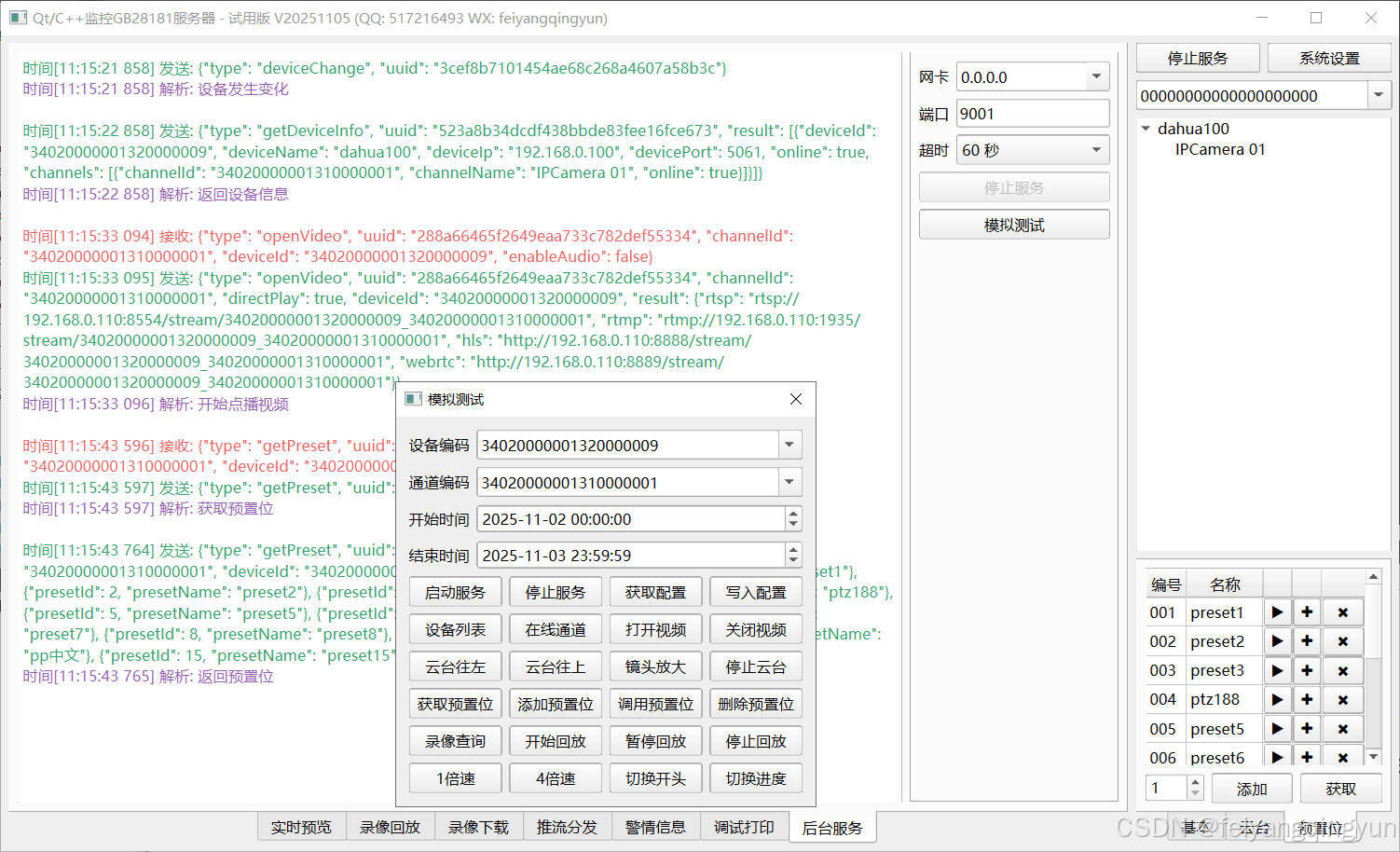Click the plus icon in preset6 row
The height and width of the screenshot is (852, 1400).
(x=1307, y=756)
